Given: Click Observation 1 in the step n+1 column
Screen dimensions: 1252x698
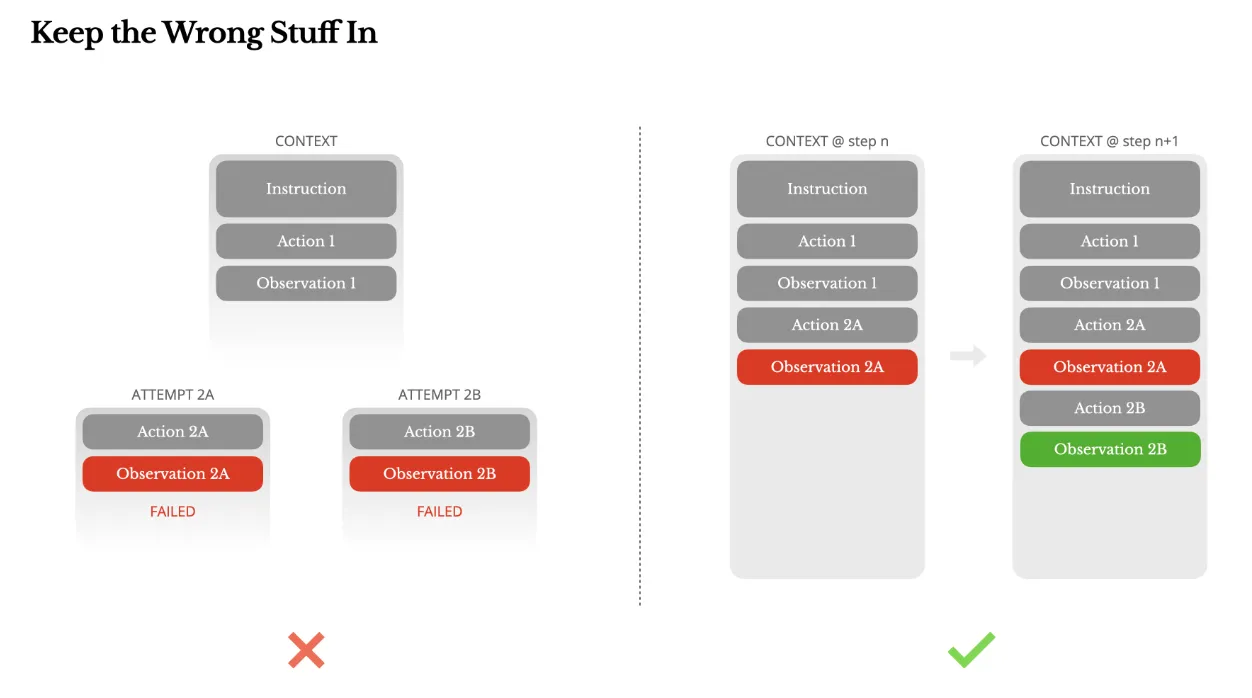Looking at the screenshot, I should tap(1110, 283).
